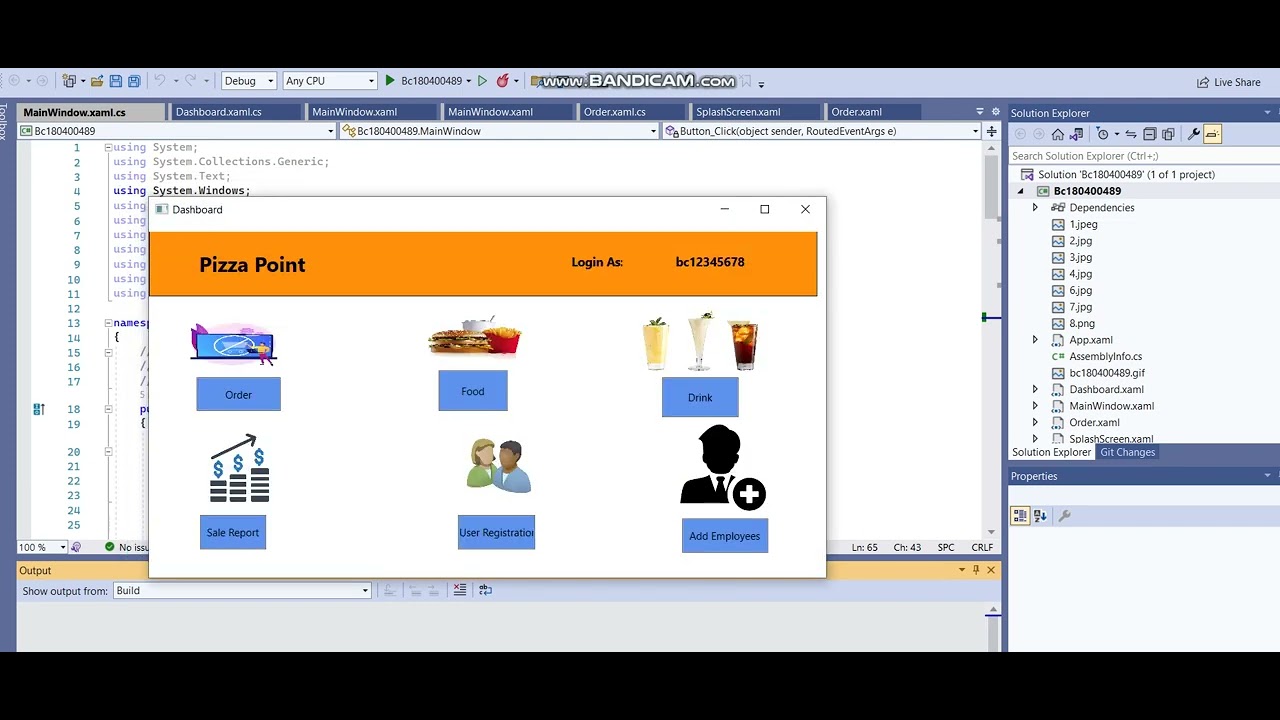Expand the App.xaml node
Image resolution: width=1280 pixels, height=720 pixels.
[1035, 340]
